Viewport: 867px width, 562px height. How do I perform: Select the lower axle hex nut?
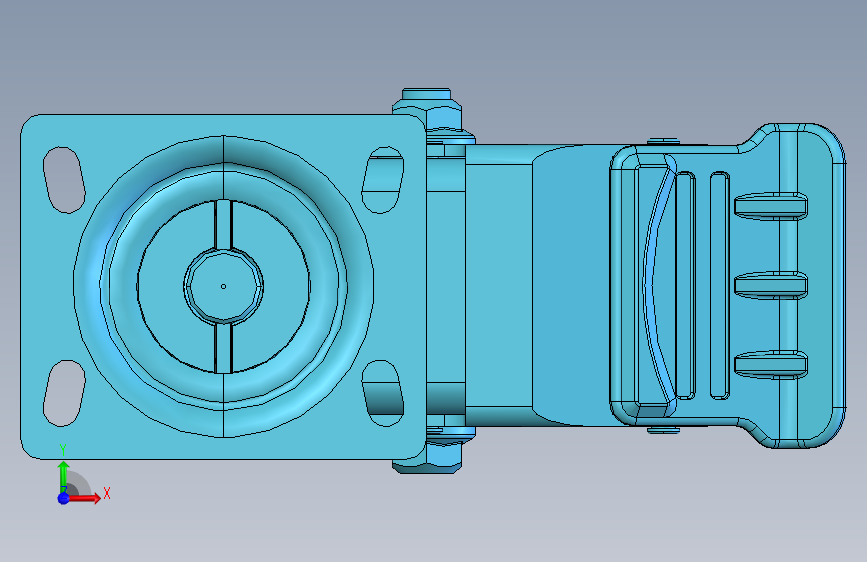point(427,459)
